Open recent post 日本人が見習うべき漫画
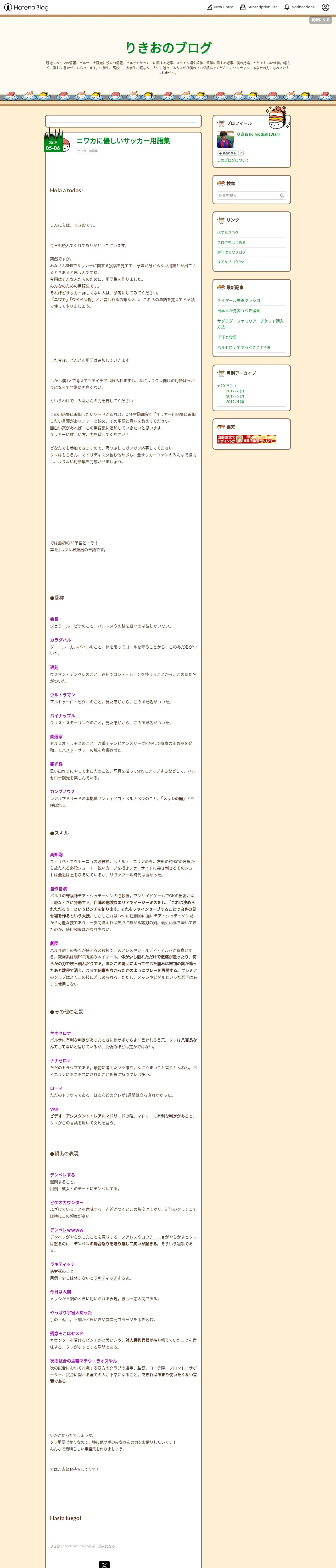The image size is (336, 1568). pyautogui.click(x=238, y=310)
